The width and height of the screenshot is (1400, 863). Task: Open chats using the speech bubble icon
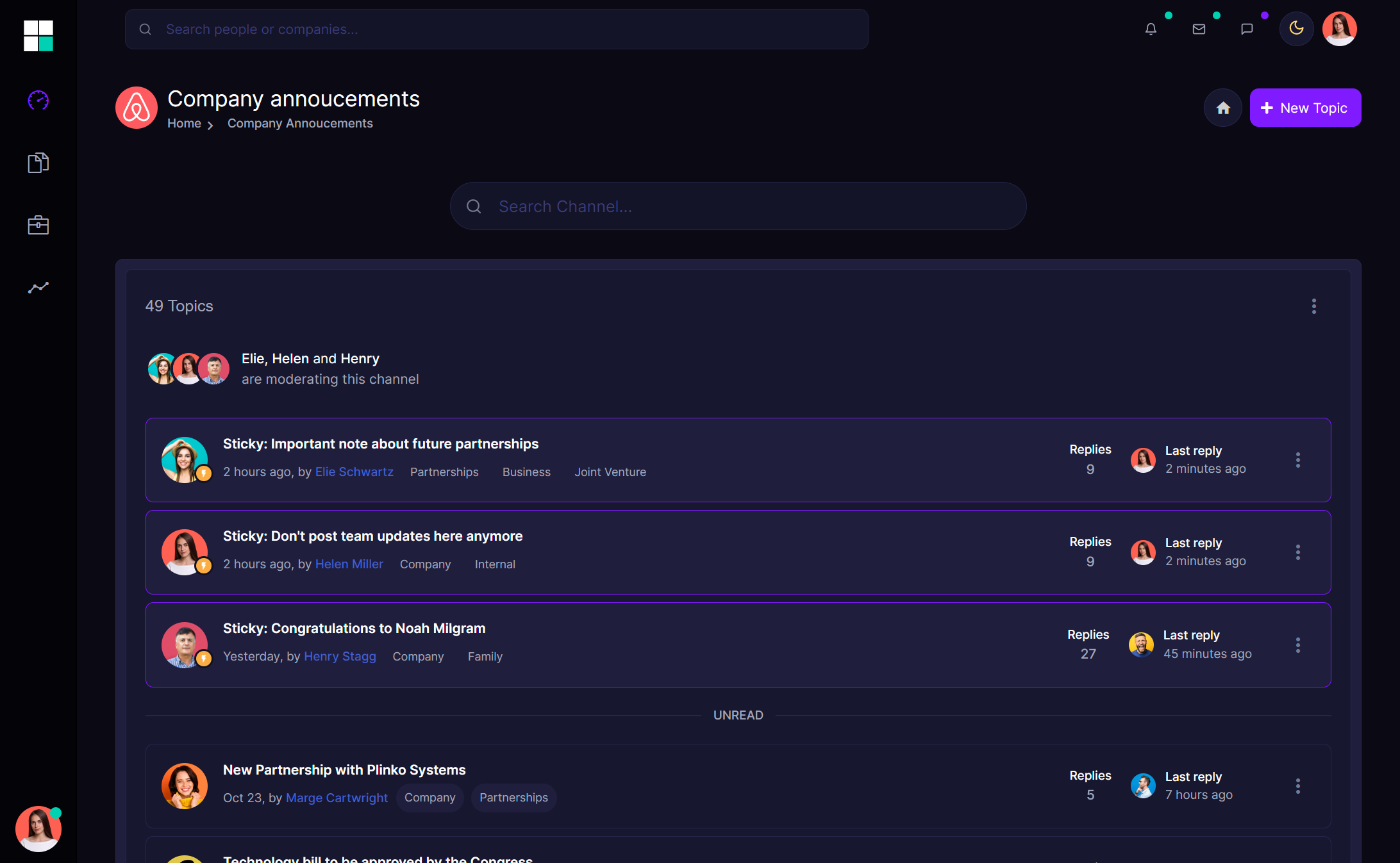(1246, 29)
